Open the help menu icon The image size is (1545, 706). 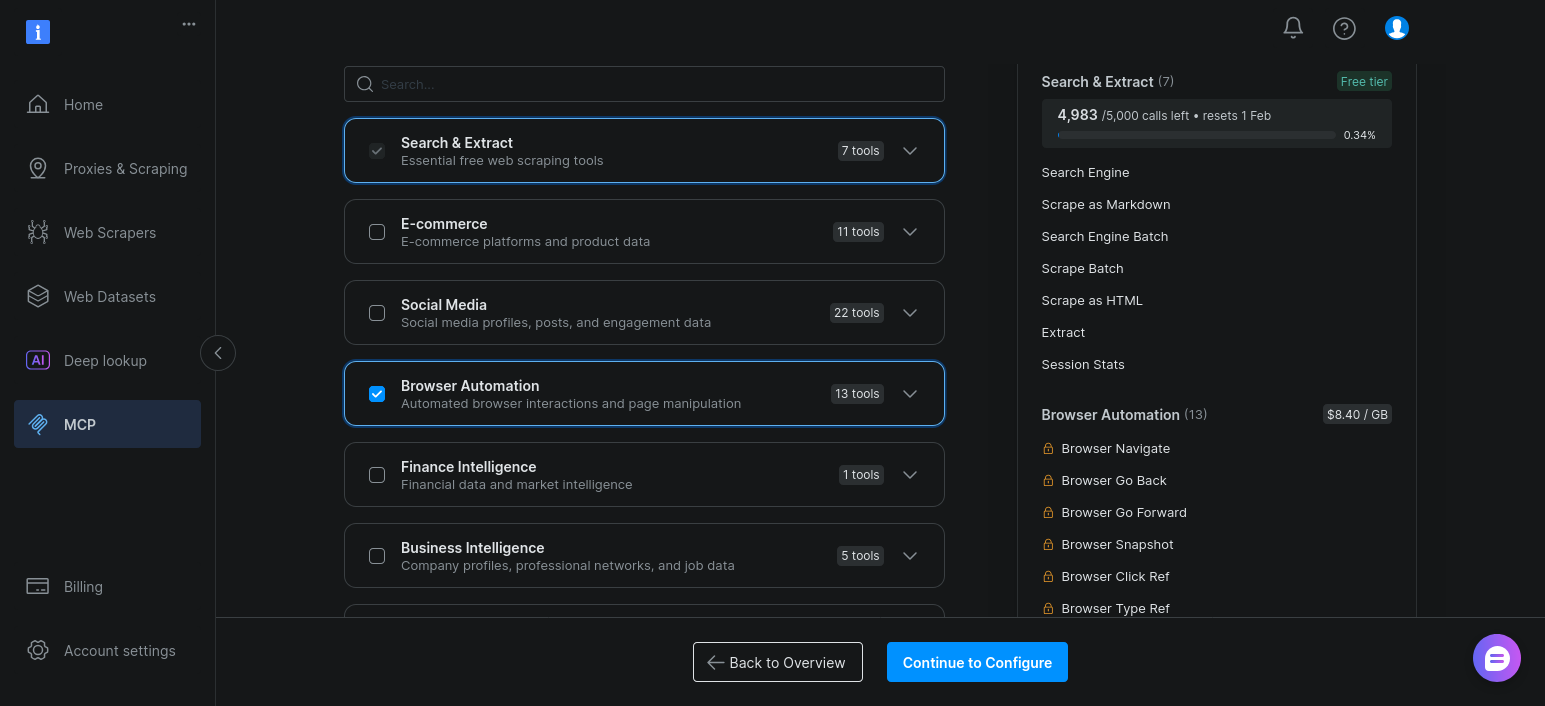1344,28
